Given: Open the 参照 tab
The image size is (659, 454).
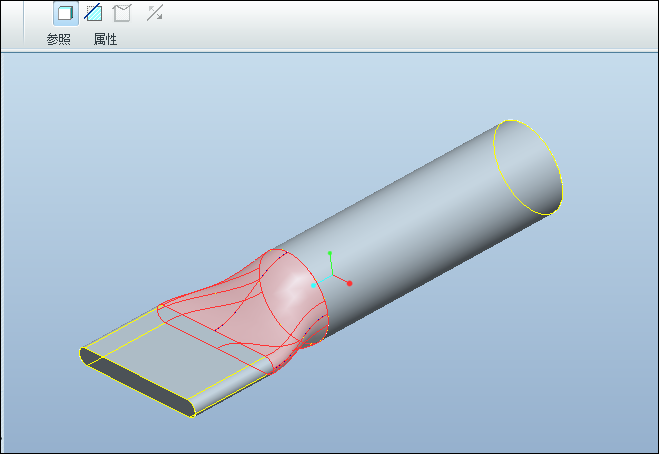Looking at the screenshot, I should pyautogui.click(x=58, y=40).
